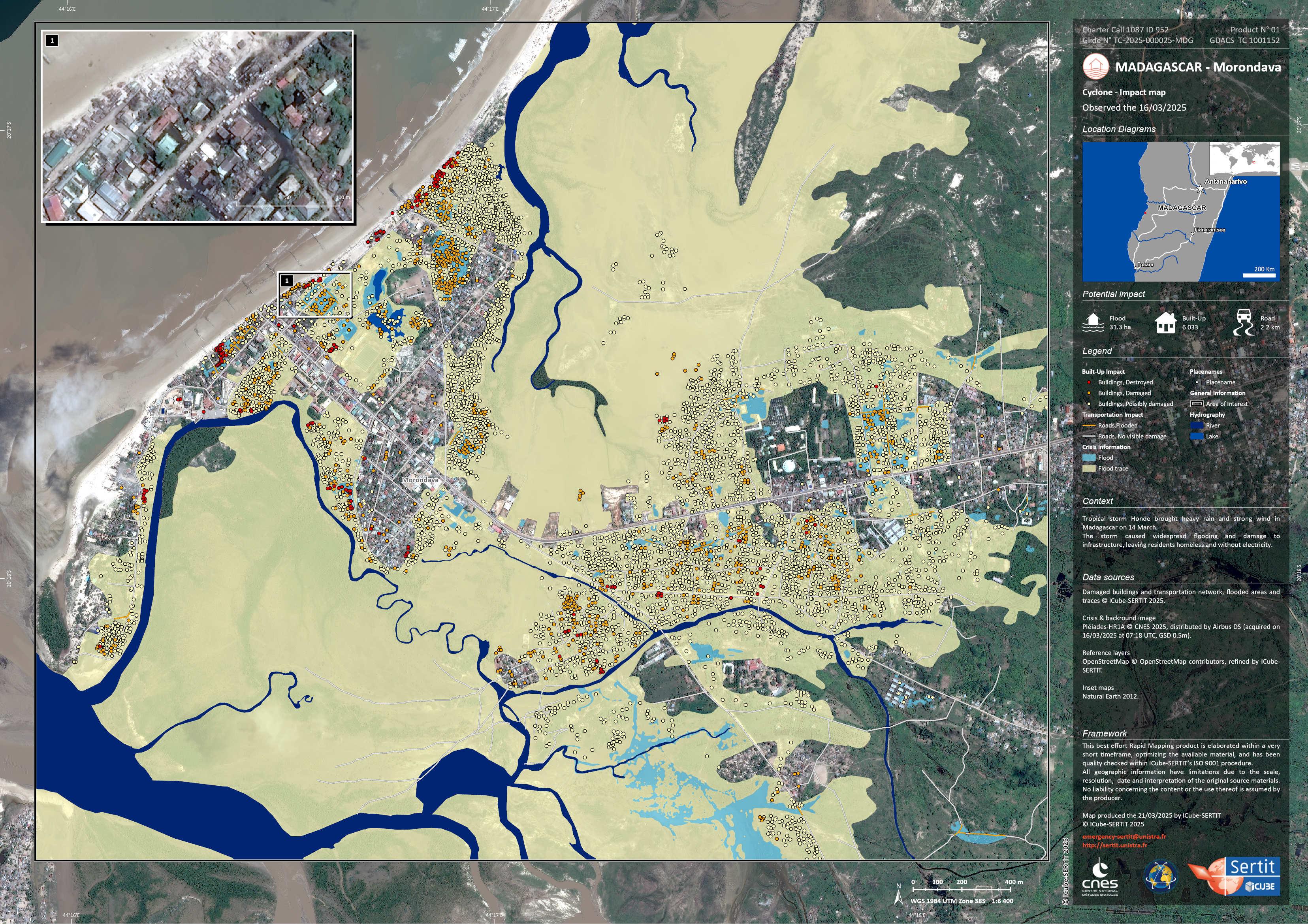Click the Antananarivo star marker in location diagram

click(x=1200, y=188)
